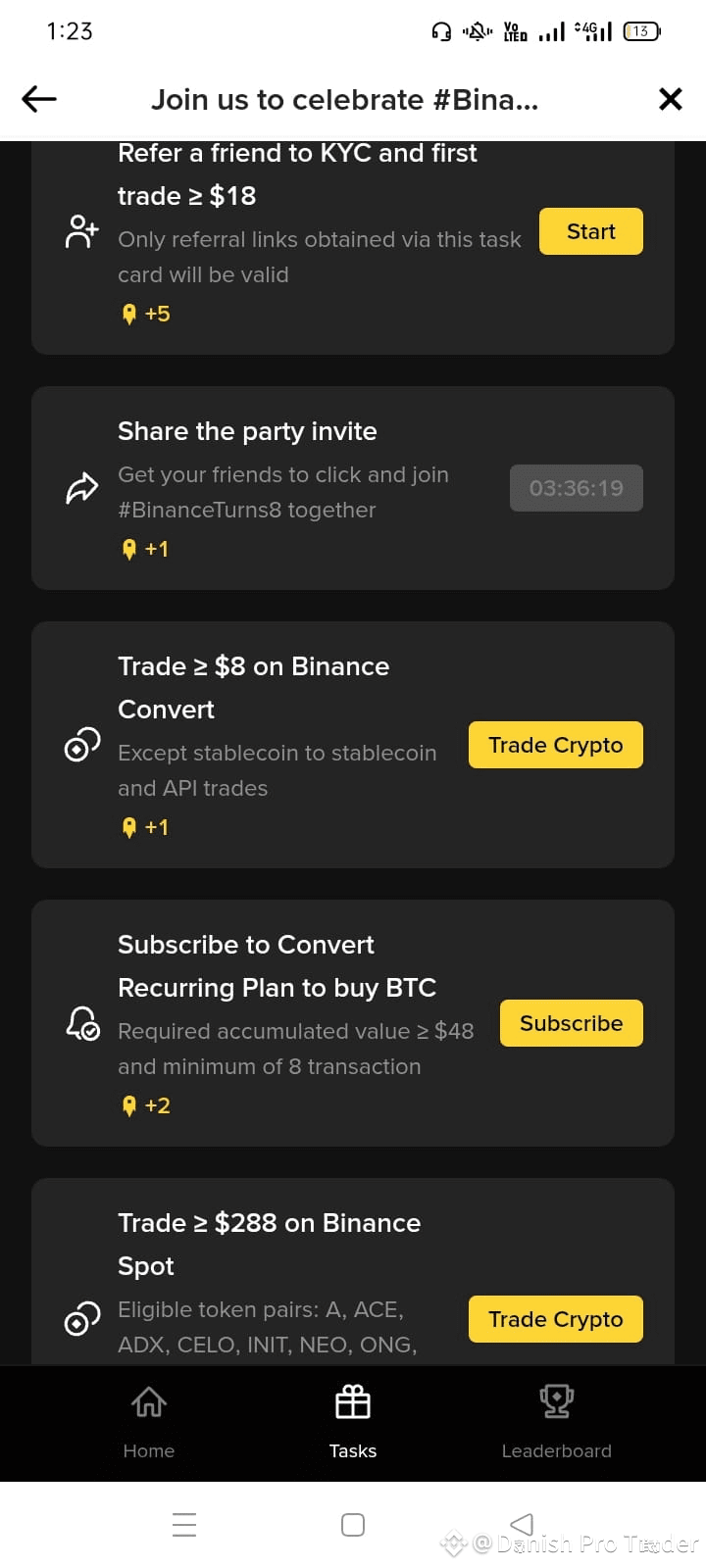Tap the Binance Convert task icon
Viewport: 706px width, 1568px height.
pyautogui.click(x=82, y=746)
